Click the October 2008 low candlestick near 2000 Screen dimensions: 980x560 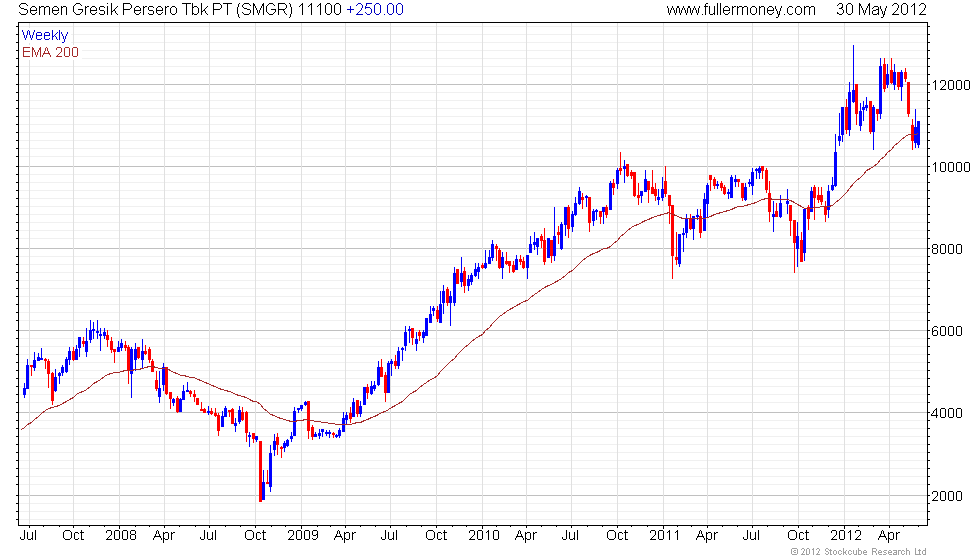pyautogui.click(x=261, y=472)
